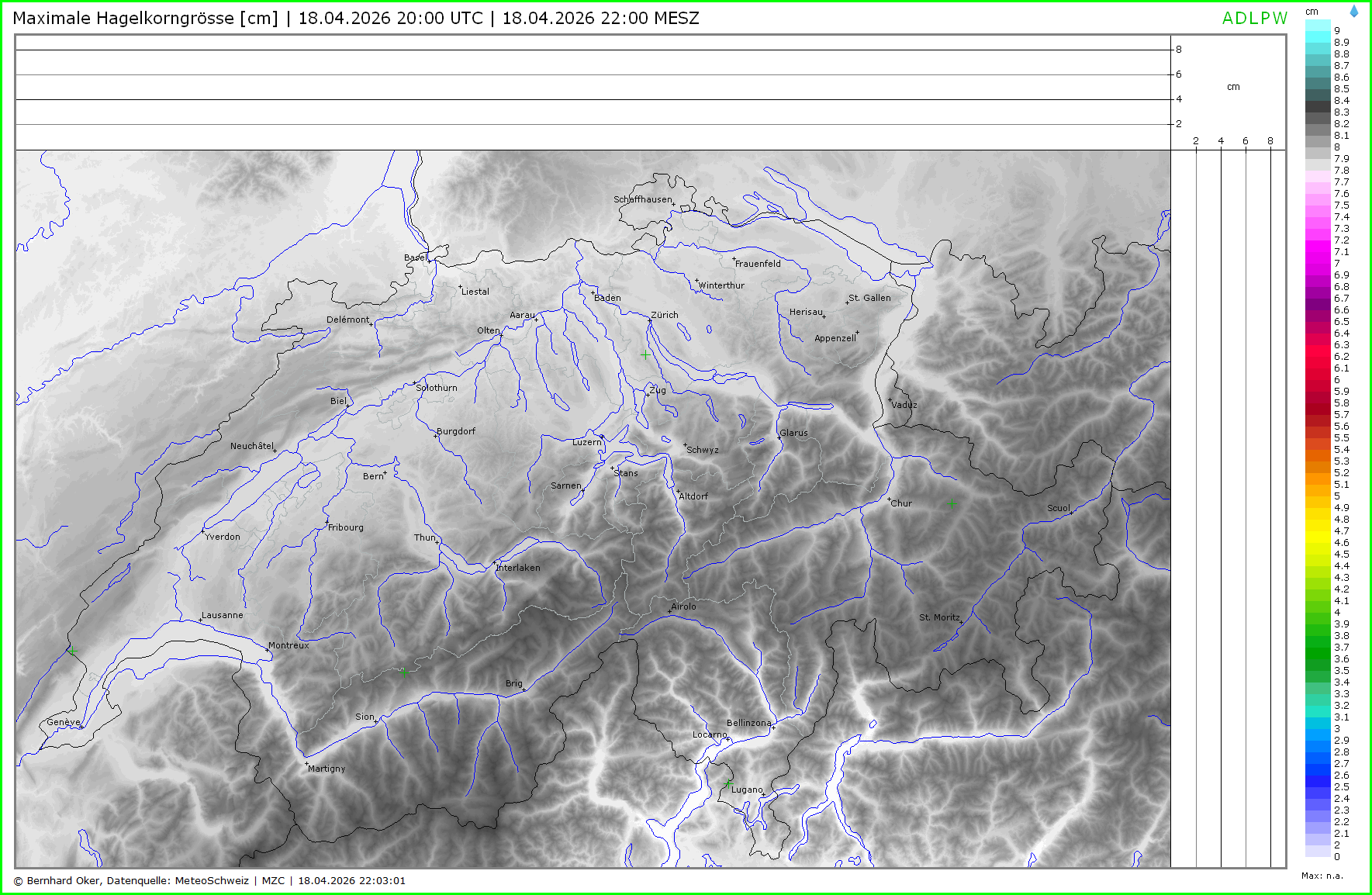Click the 'cm' unit label in the corner panel

[x=1233, y=87]
